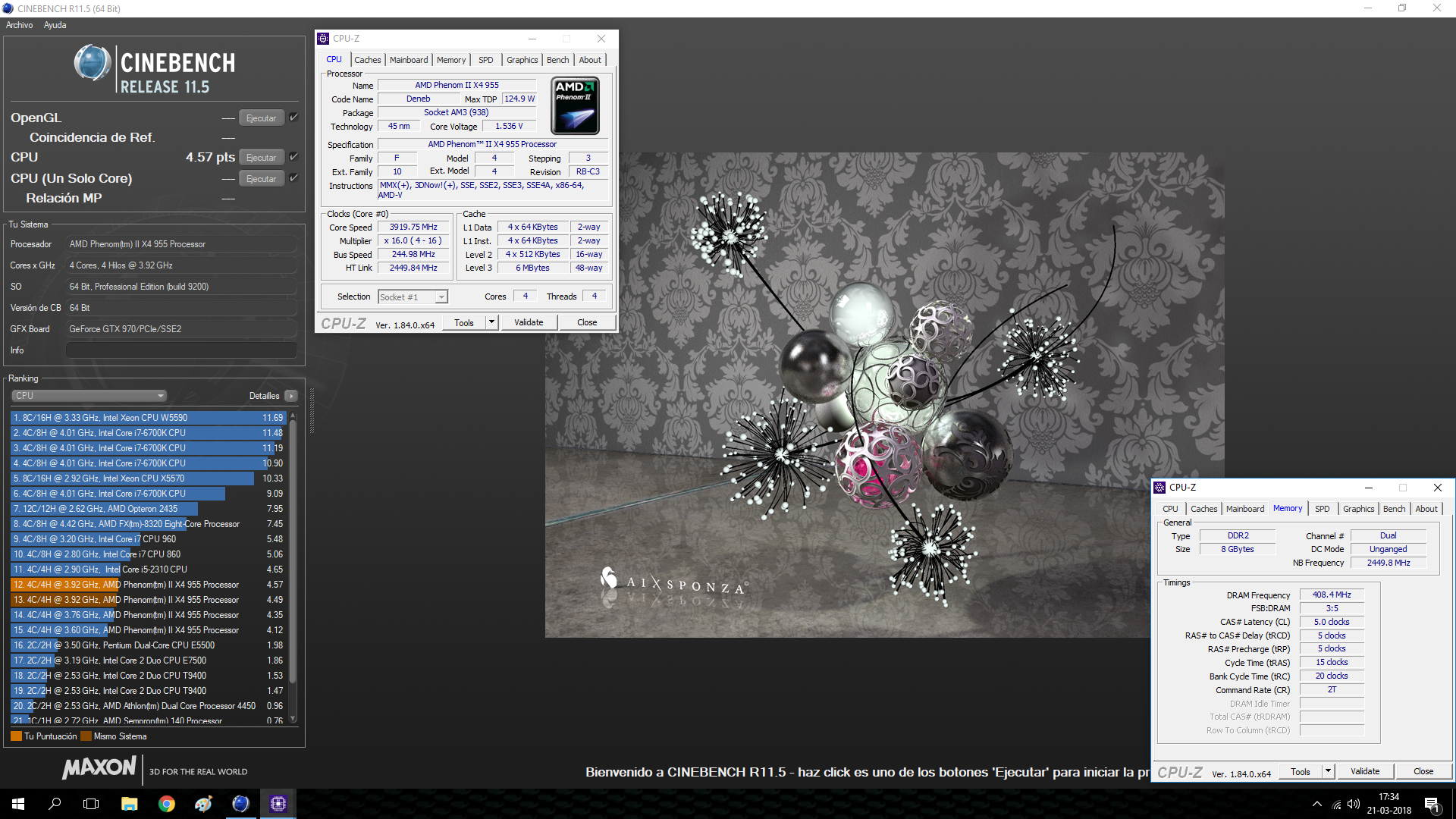
Task: Switch to Memory tab in top CPU-Z
Action: pos(451,60)
